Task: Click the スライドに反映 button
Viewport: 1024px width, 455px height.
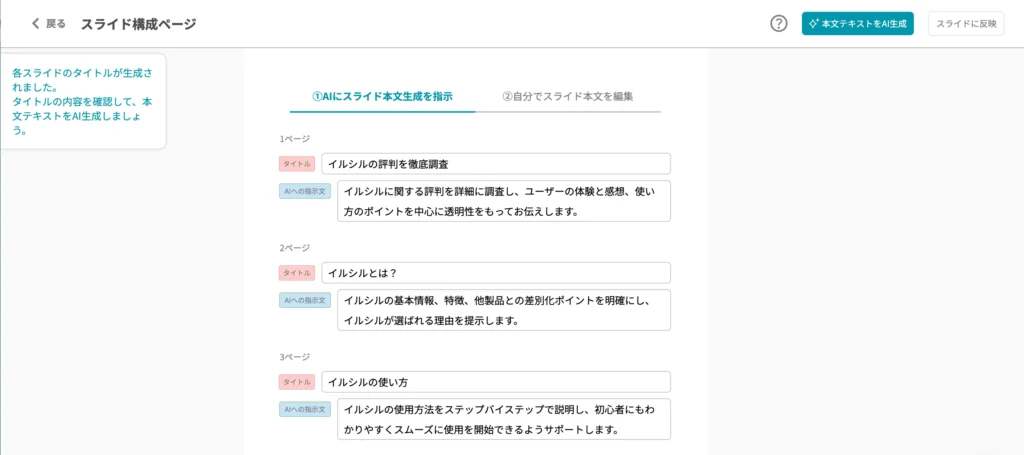Action: tap(966, 23)
